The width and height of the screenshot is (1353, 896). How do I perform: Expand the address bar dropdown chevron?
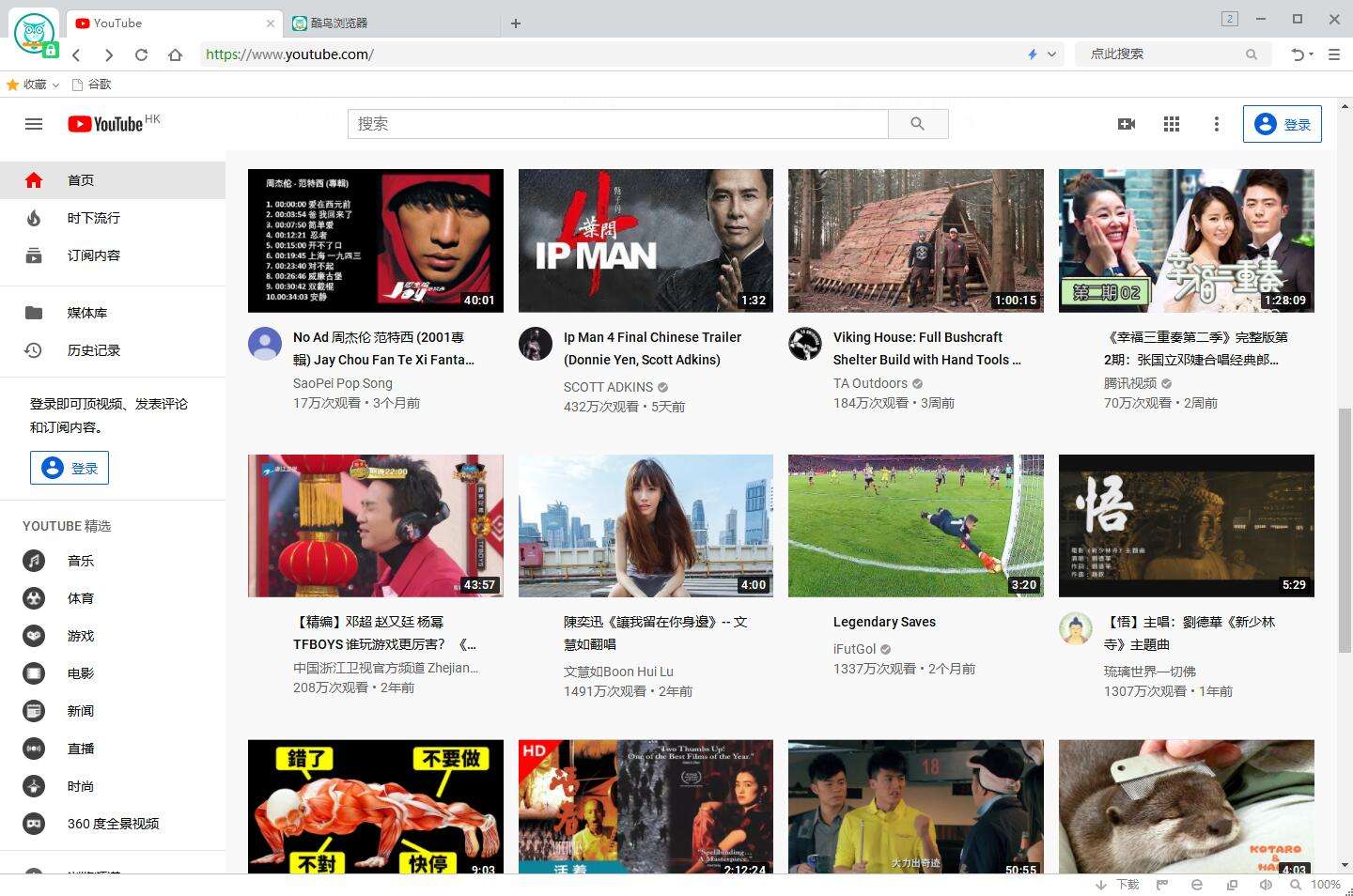[1051, 54]
